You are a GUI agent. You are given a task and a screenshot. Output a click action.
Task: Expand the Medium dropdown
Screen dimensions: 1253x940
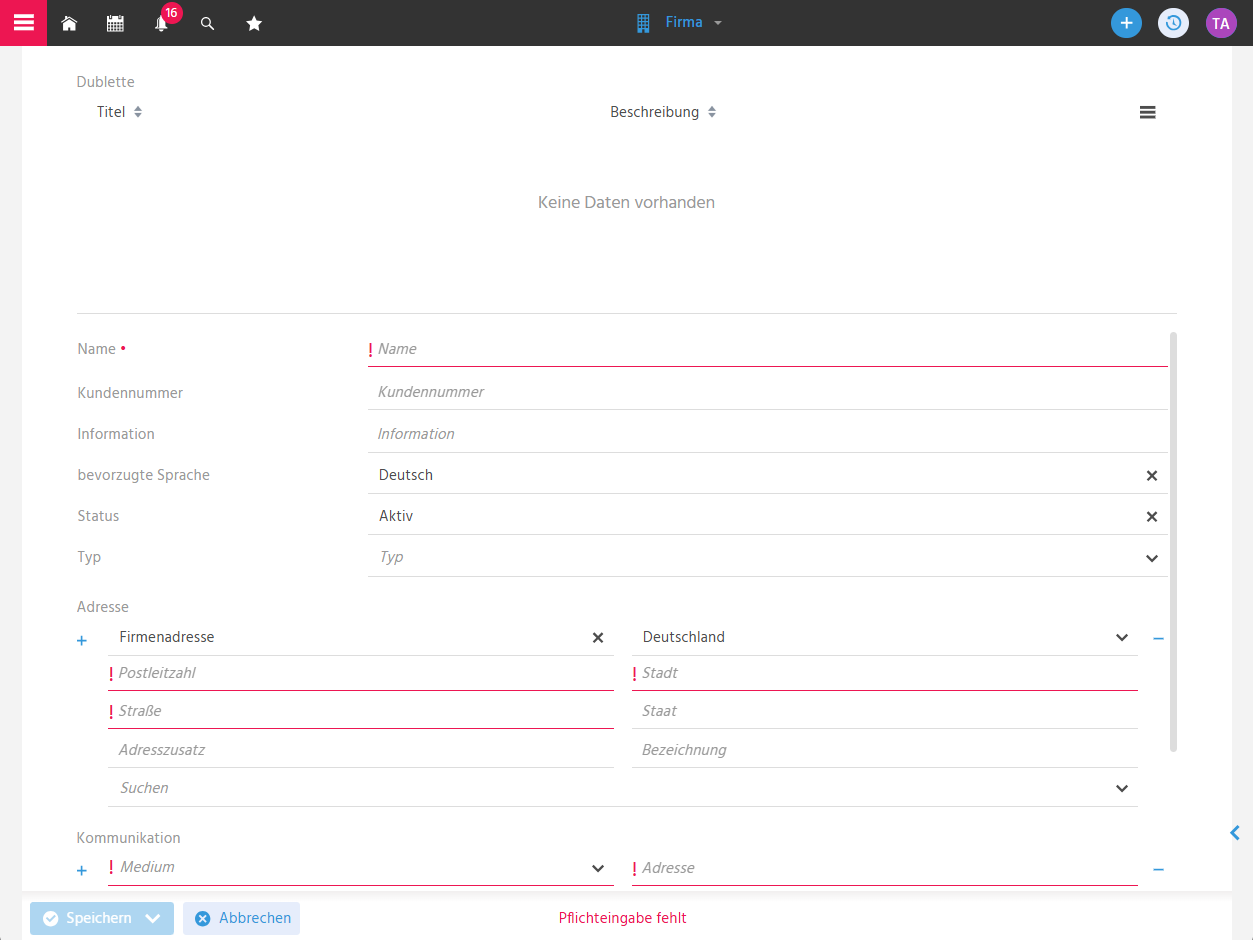point(598,868)
